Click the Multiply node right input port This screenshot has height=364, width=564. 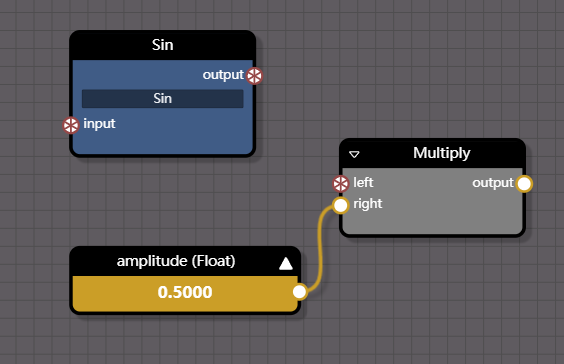click(x=341, y=205)
